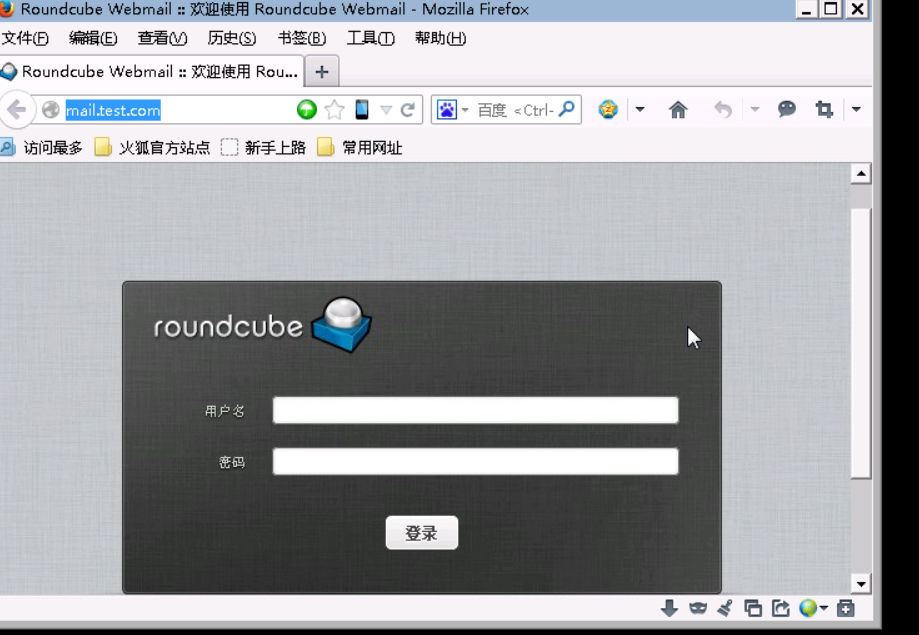The height and width of the screenshot is (635, 919).
Task: Open Baidu search engine selector
Action: click(x=452, y=110)
